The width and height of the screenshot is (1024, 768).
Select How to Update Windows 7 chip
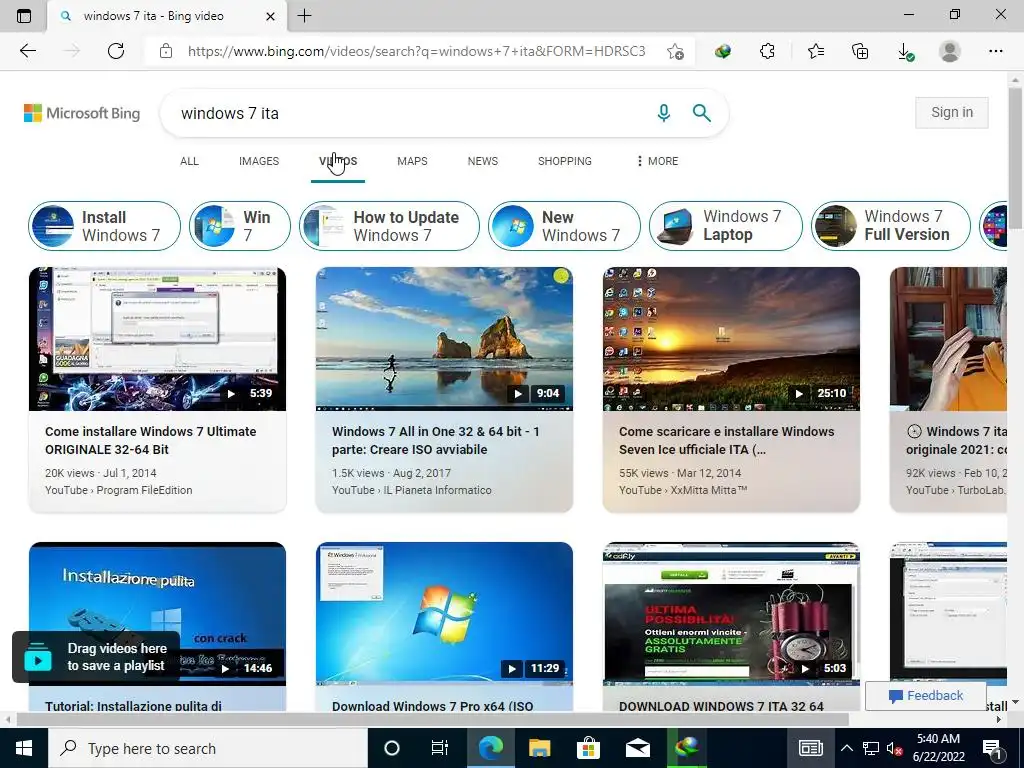click(x=389, y=226)
